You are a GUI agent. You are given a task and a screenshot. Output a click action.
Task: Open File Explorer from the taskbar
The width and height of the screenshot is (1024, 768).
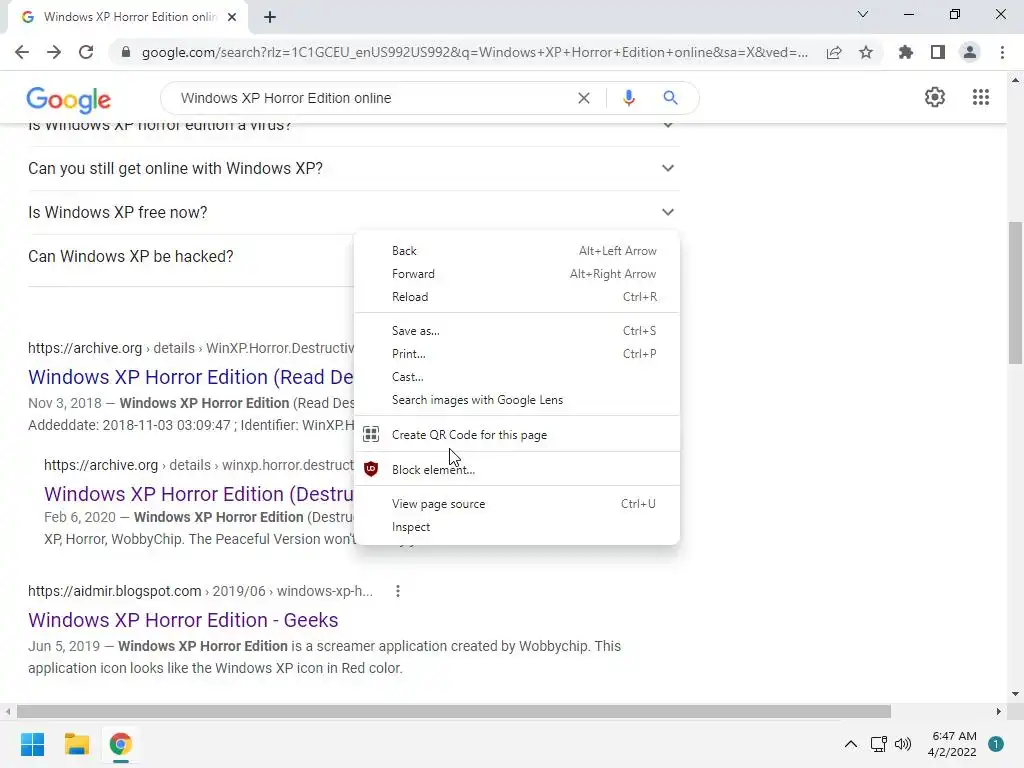(x=76, y=744)
